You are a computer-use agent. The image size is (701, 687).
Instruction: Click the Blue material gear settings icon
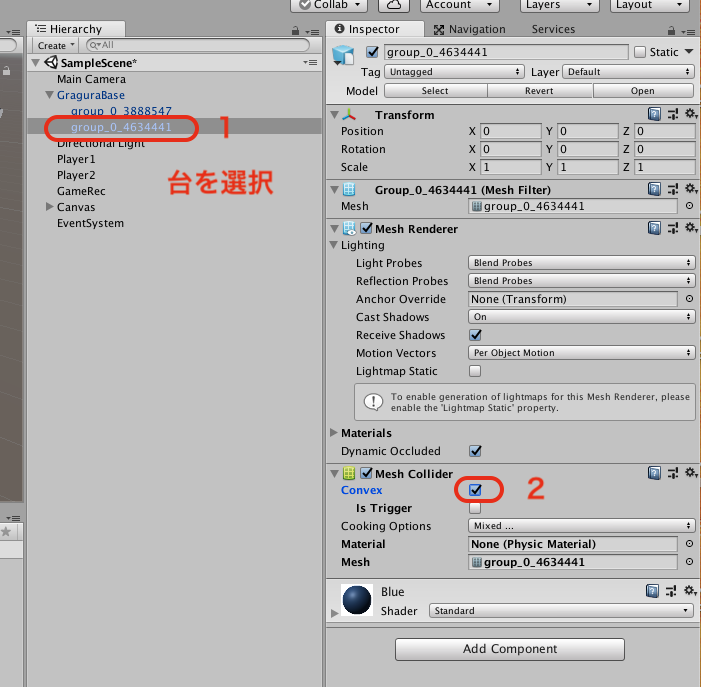coord(689,592)
